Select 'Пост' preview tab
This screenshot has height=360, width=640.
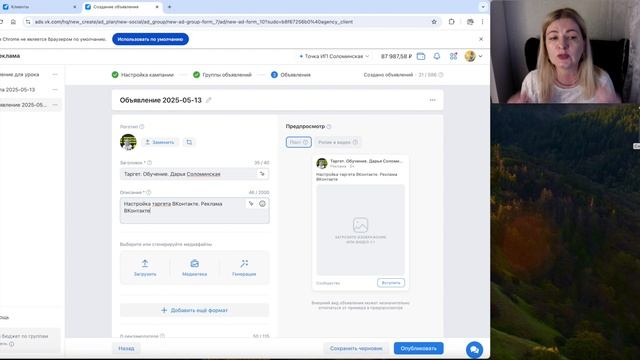click(x=298, y=142)
